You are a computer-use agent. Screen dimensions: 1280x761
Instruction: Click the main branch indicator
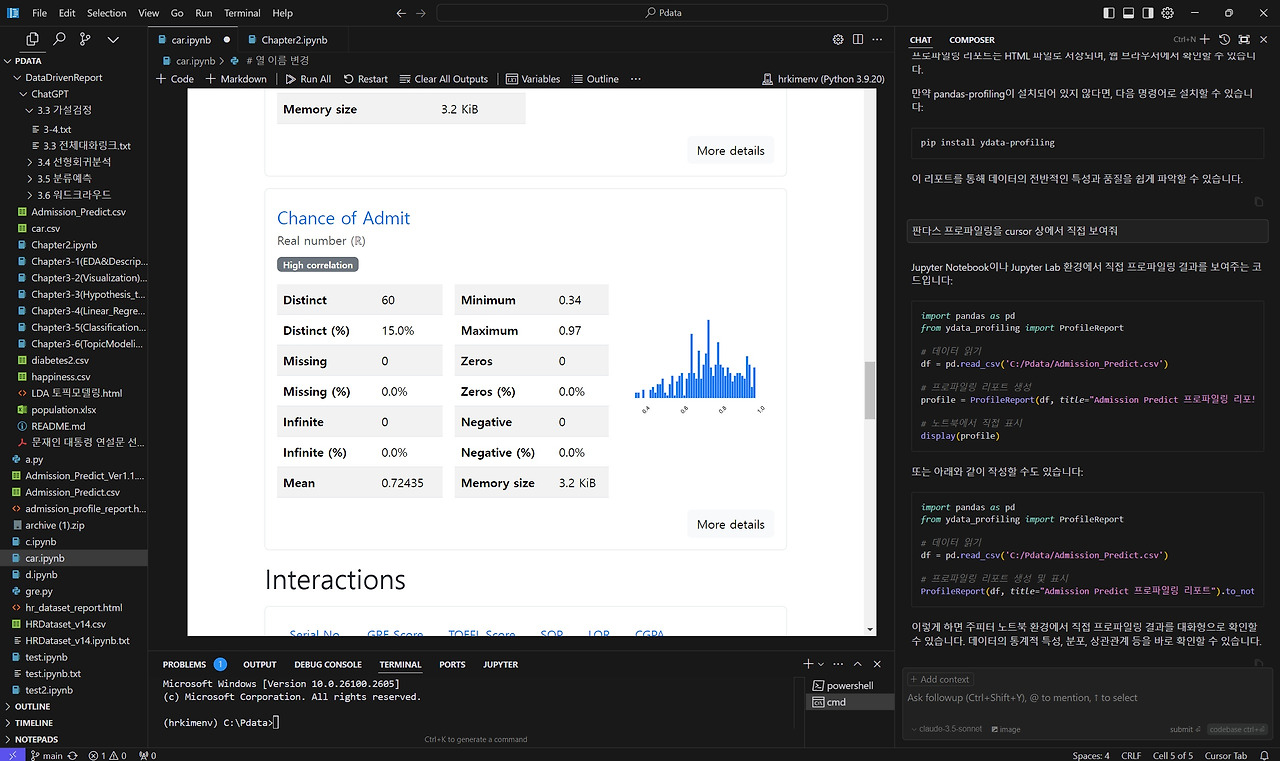coord(47,755)
